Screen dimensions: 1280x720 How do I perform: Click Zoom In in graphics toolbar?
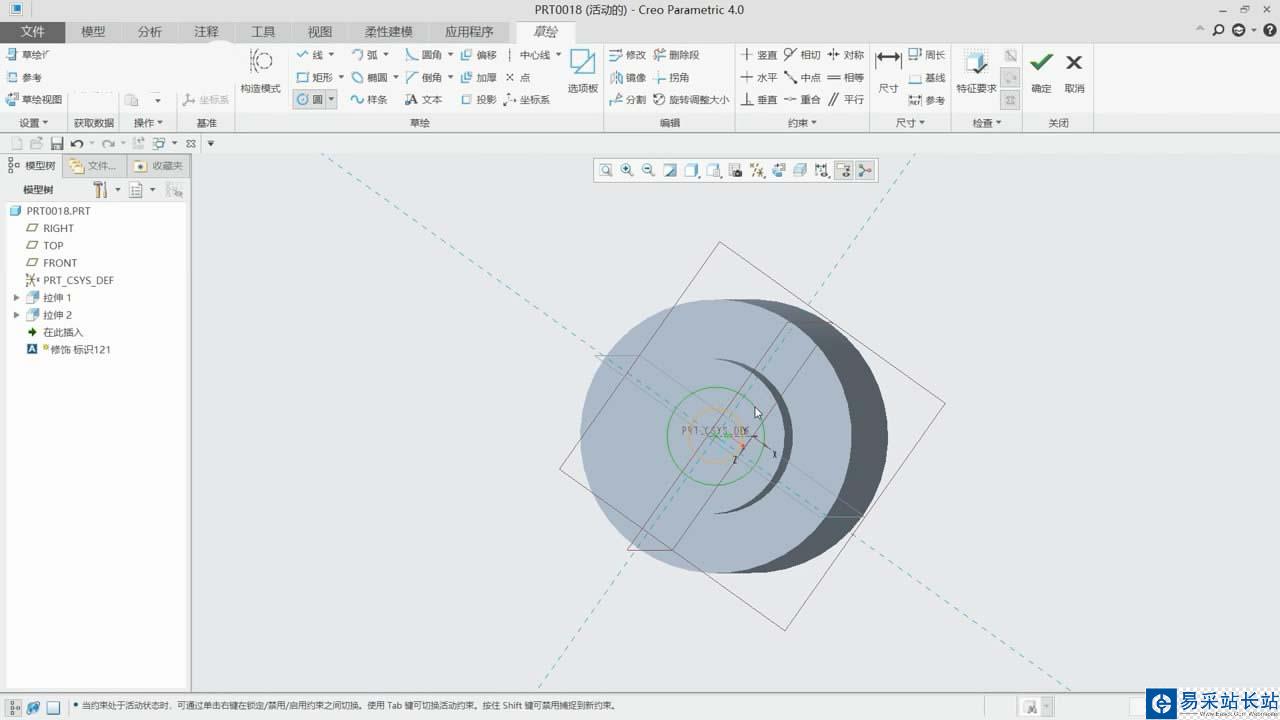coord(627,170)
